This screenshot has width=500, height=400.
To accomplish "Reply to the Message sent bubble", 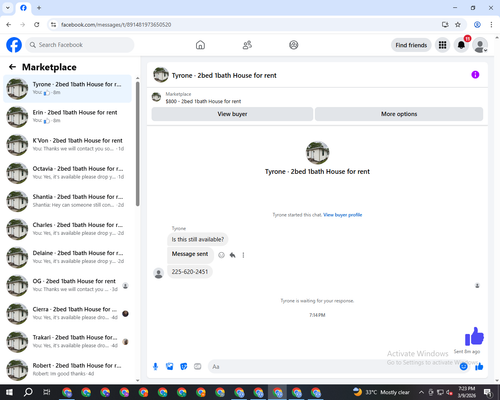I will (x=232, y=255).
